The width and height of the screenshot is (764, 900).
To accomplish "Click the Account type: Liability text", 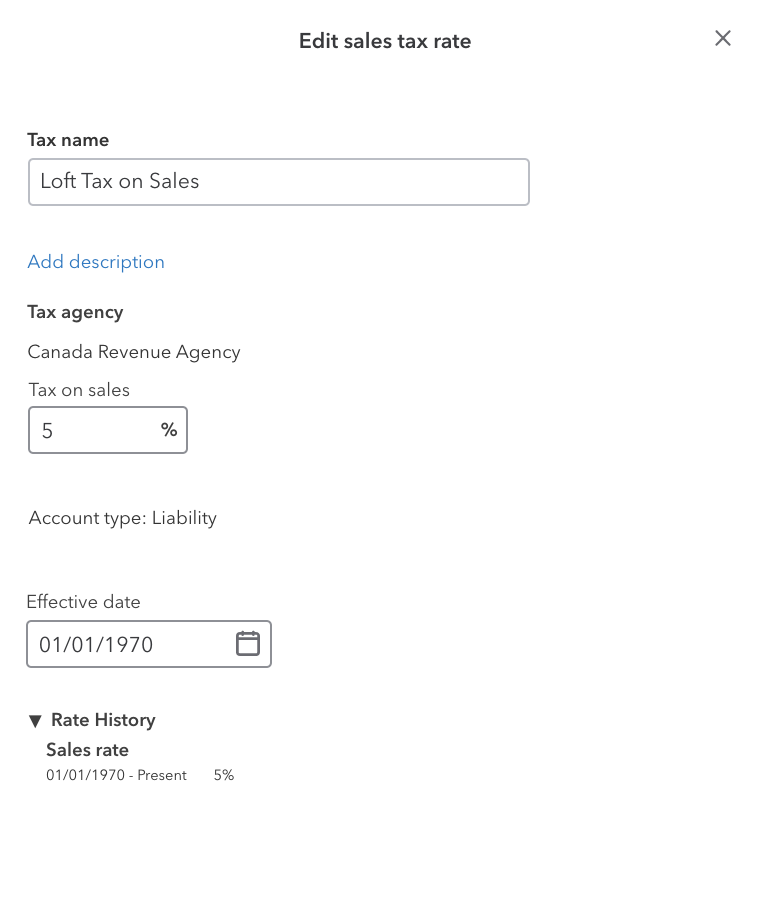I will 123,518.
